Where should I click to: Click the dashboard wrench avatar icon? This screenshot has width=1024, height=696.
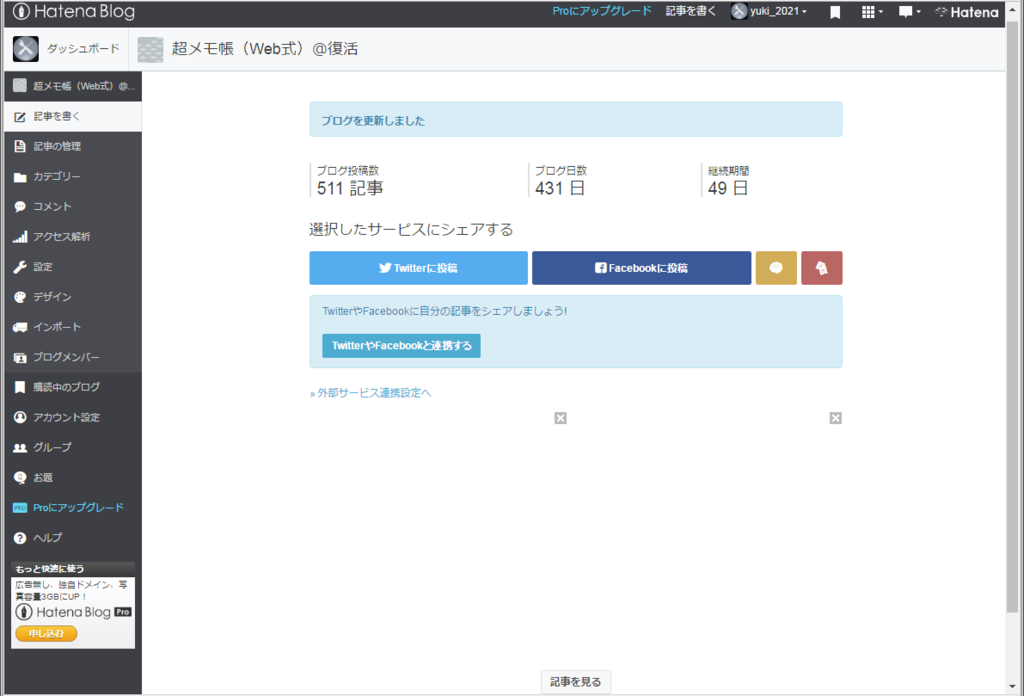point(26,49)
